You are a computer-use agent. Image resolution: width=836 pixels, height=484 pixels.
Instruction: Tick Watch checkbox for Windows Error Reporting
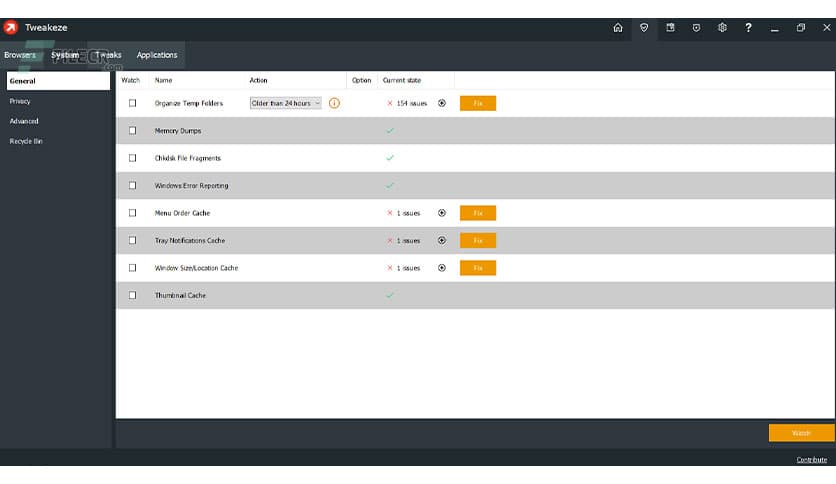coord(132,186)
